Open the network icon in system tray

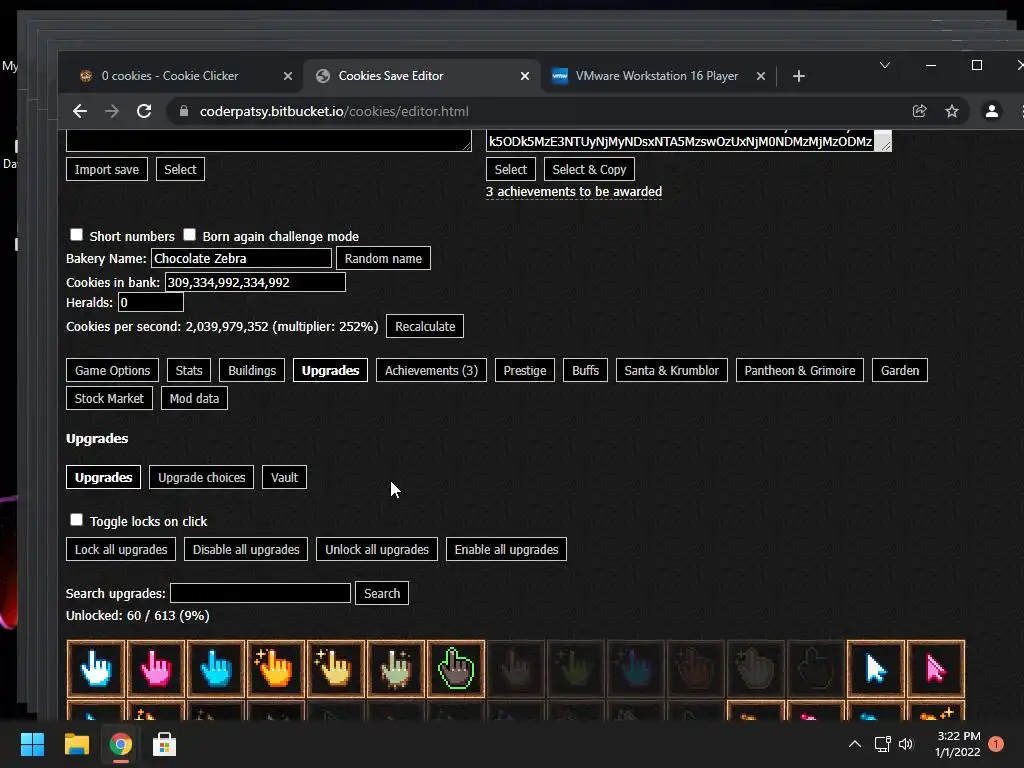click(882, 744)
